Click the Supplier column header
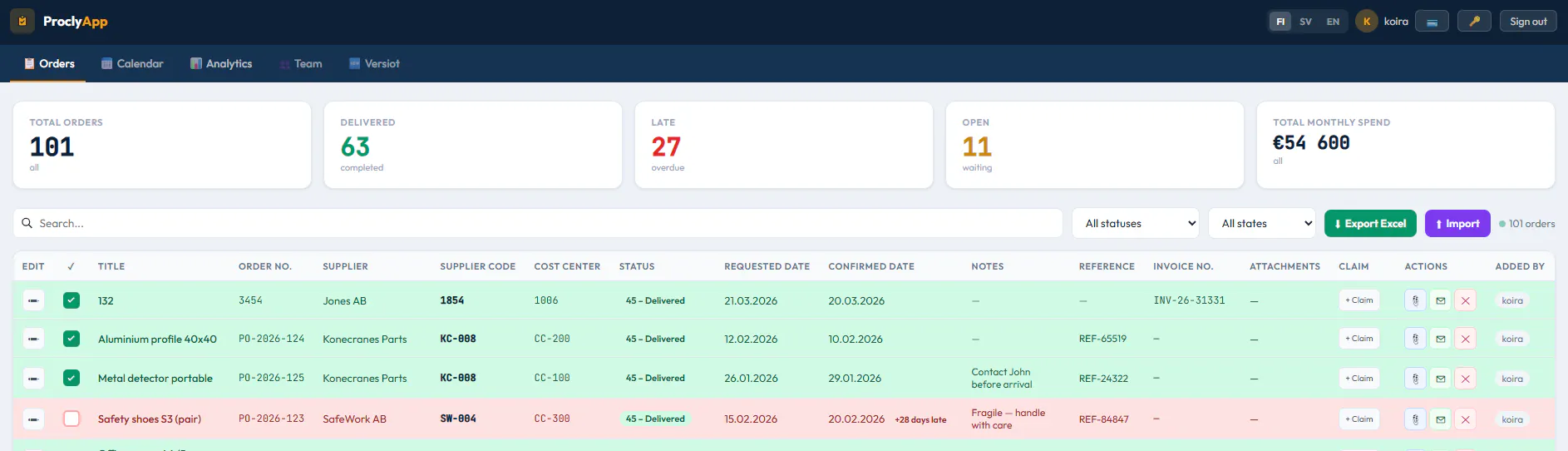This screenshot has height=451, width=1568. (x=345, y=266)
